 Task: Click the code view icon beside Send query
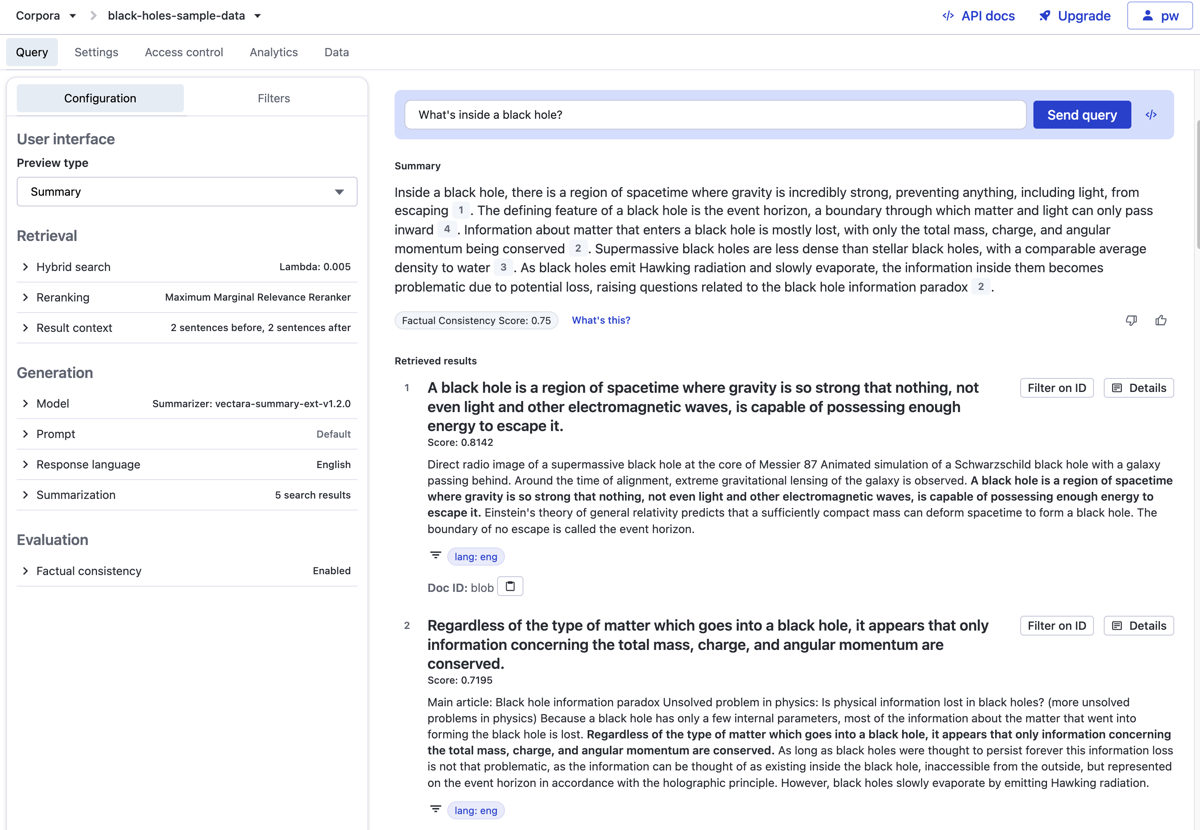coord(1151,115)
